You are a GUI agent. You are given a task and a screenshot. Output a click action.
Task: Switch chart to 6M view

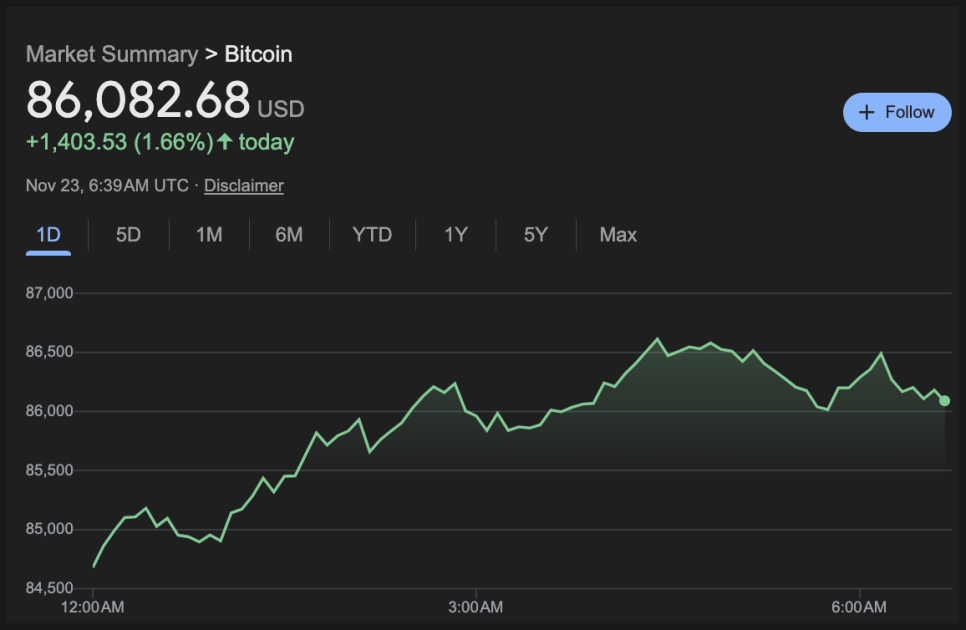tap(289, 235)
